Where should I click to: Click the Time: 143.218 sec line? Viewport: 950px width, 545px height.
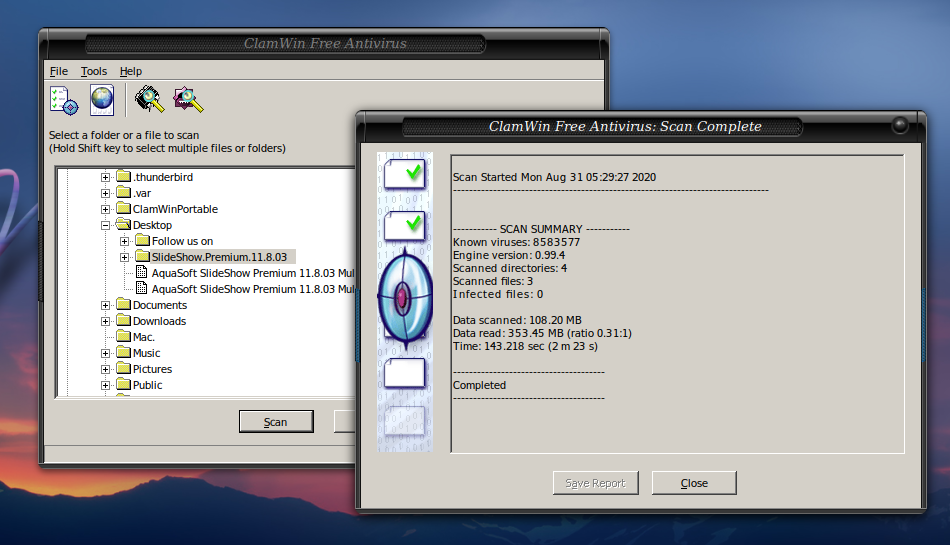[x=525, y=346]
